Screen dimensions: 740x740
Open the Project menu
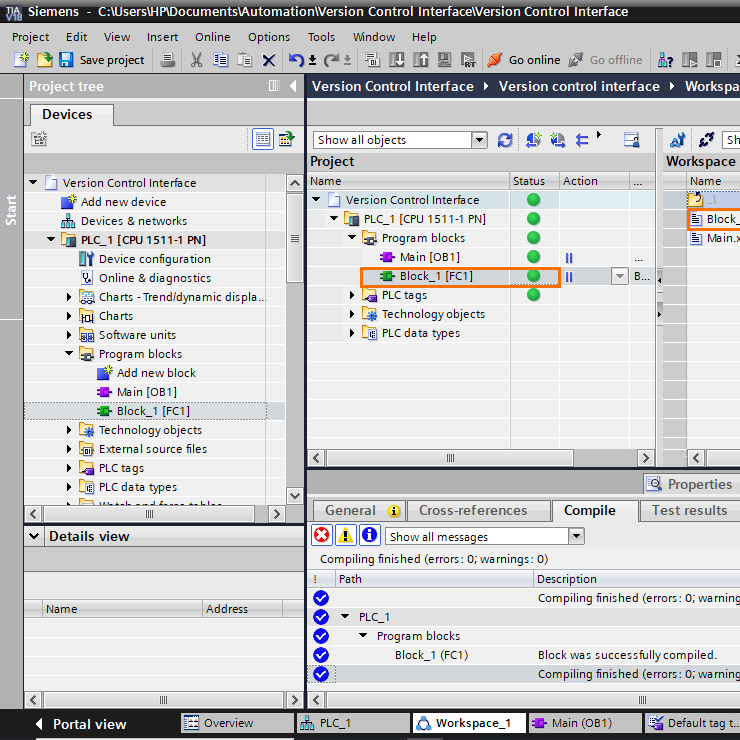click(x=30, y=37)
